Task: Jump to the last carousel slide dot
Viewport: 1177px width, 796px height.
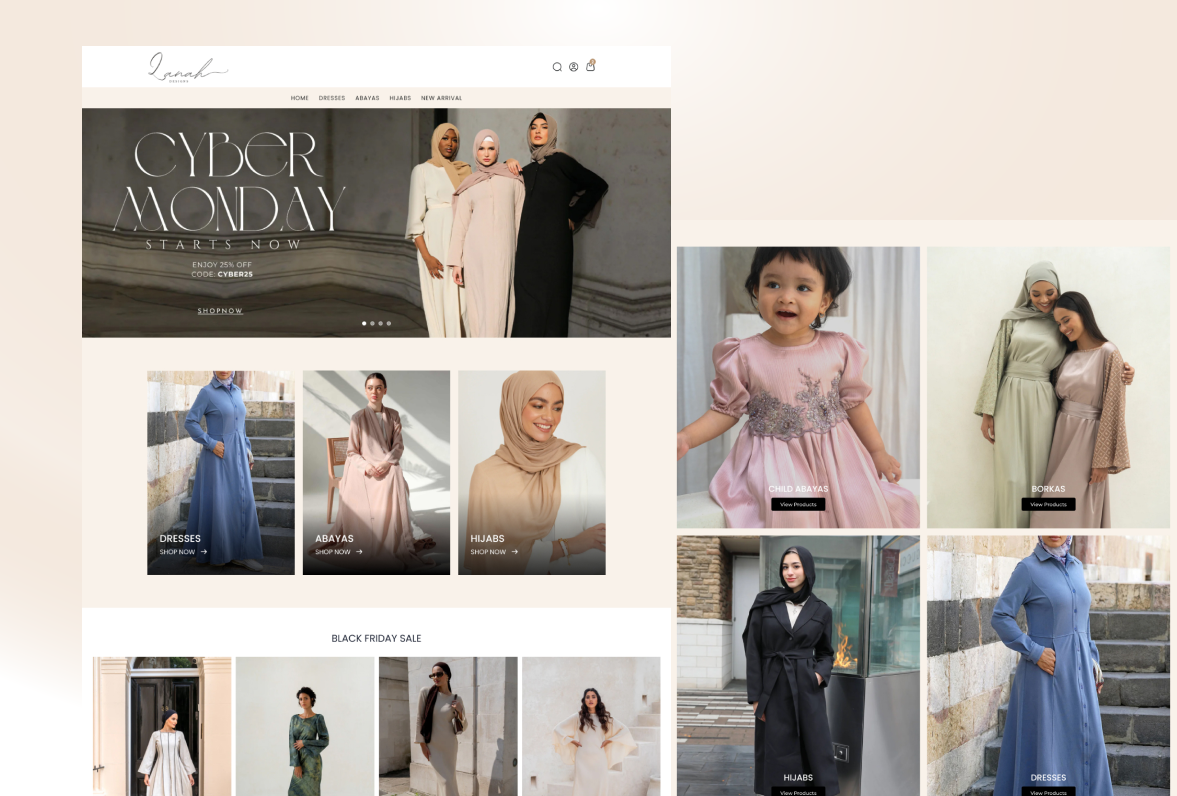Action: (x=389, y=323)
